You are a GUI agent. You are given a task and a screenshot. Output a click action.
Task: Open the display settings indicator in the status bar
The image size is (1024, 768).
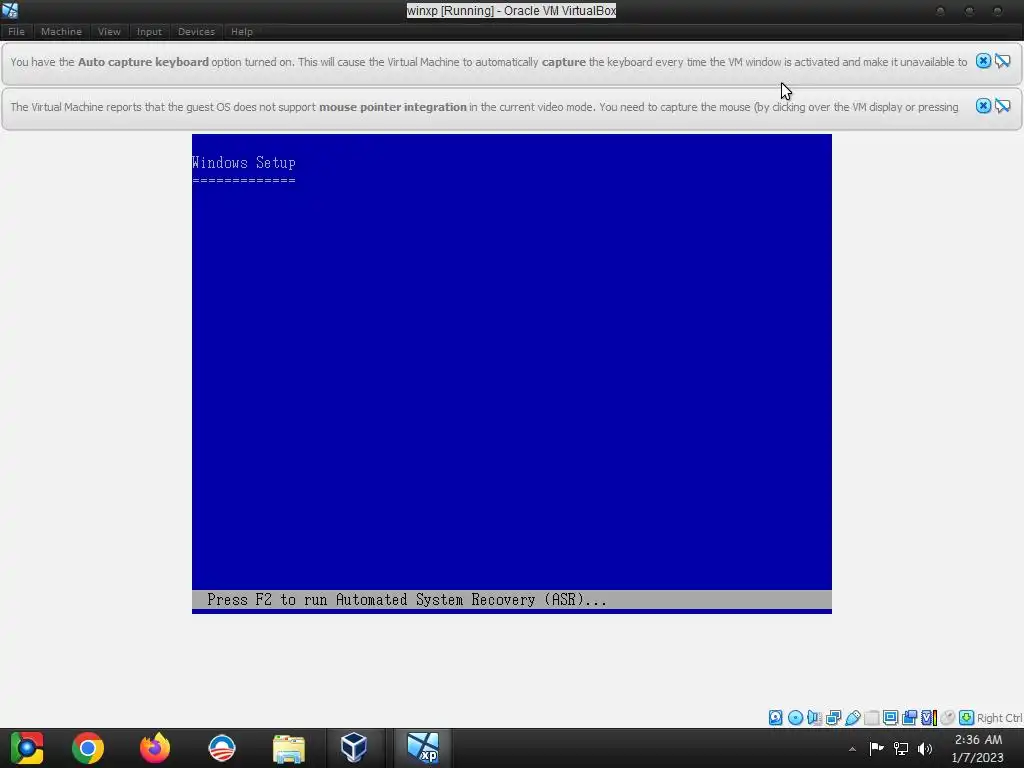pos(890,718)
